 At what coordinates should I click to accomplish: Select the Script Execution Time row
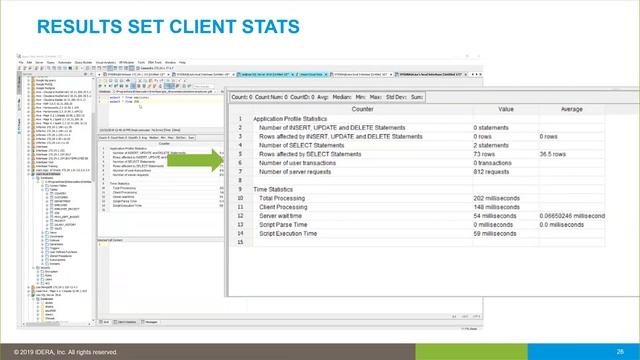coord(417,233)
